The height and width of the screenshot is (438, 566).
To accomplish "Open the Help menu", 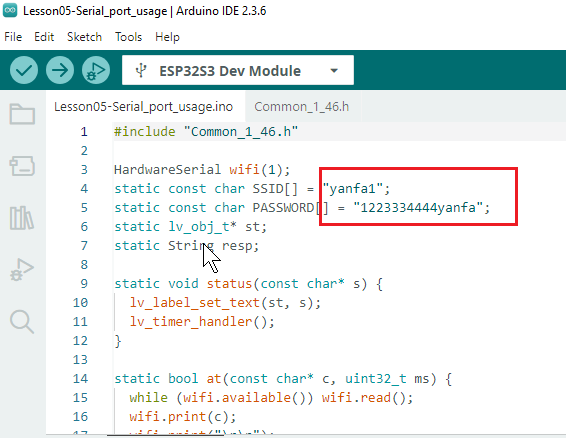I will pos(167,37).
